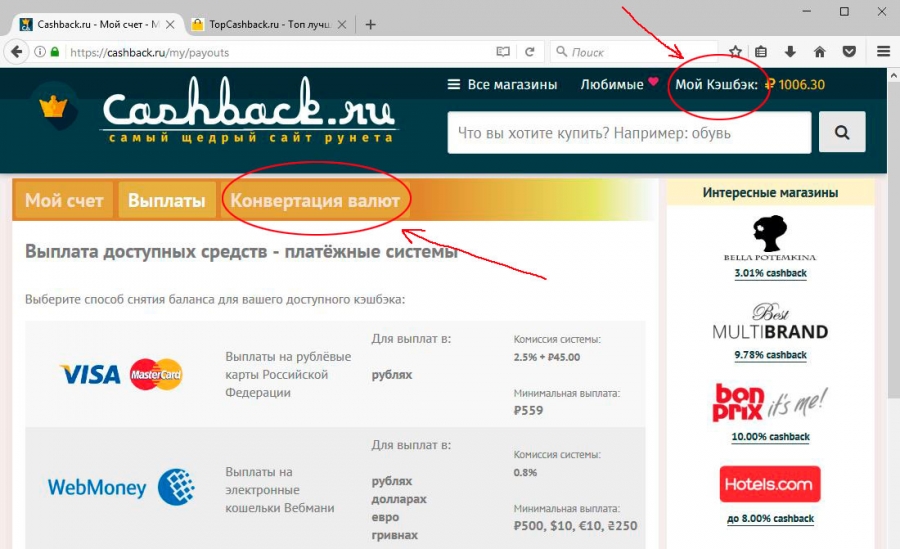Click the Visa logo
The image size is (900, 549).
coord(91,374)
